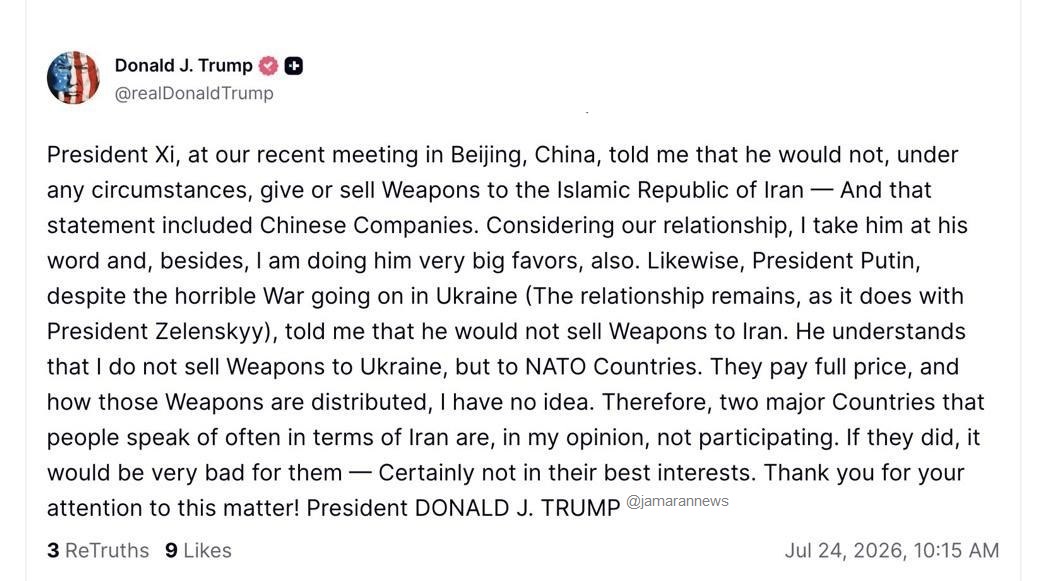Click the @jamarannews watermark
1038x581 pixels.
[677, 501]
